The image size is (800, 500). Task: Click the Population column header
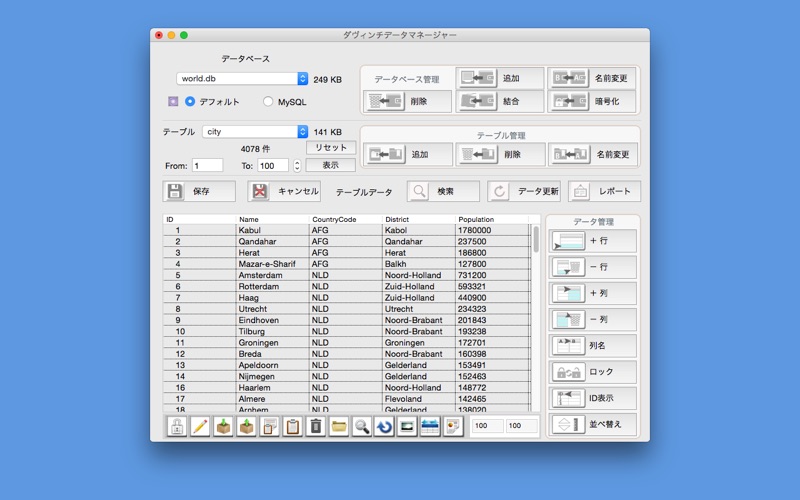(x=491, y=219)
